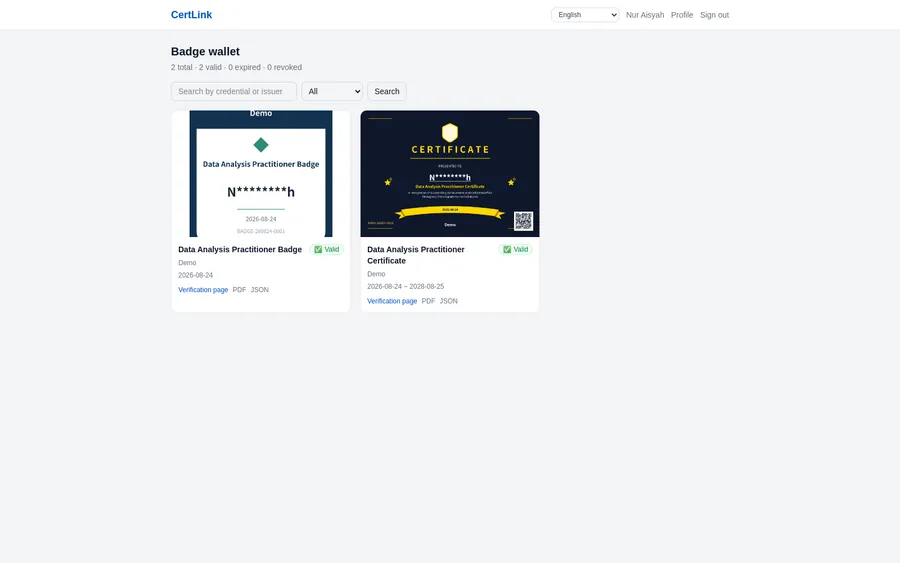Select the Data Analysis Practitioner Certificate title
The image size is (900, 563).
click(x=416, y=255)
